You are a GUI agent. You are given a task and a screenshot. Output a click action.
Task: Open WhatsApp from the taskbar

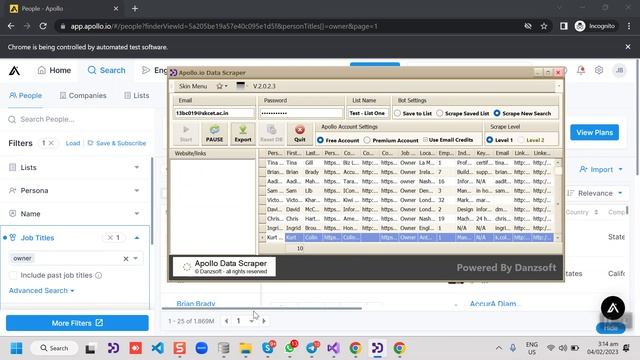coord(290,348)
